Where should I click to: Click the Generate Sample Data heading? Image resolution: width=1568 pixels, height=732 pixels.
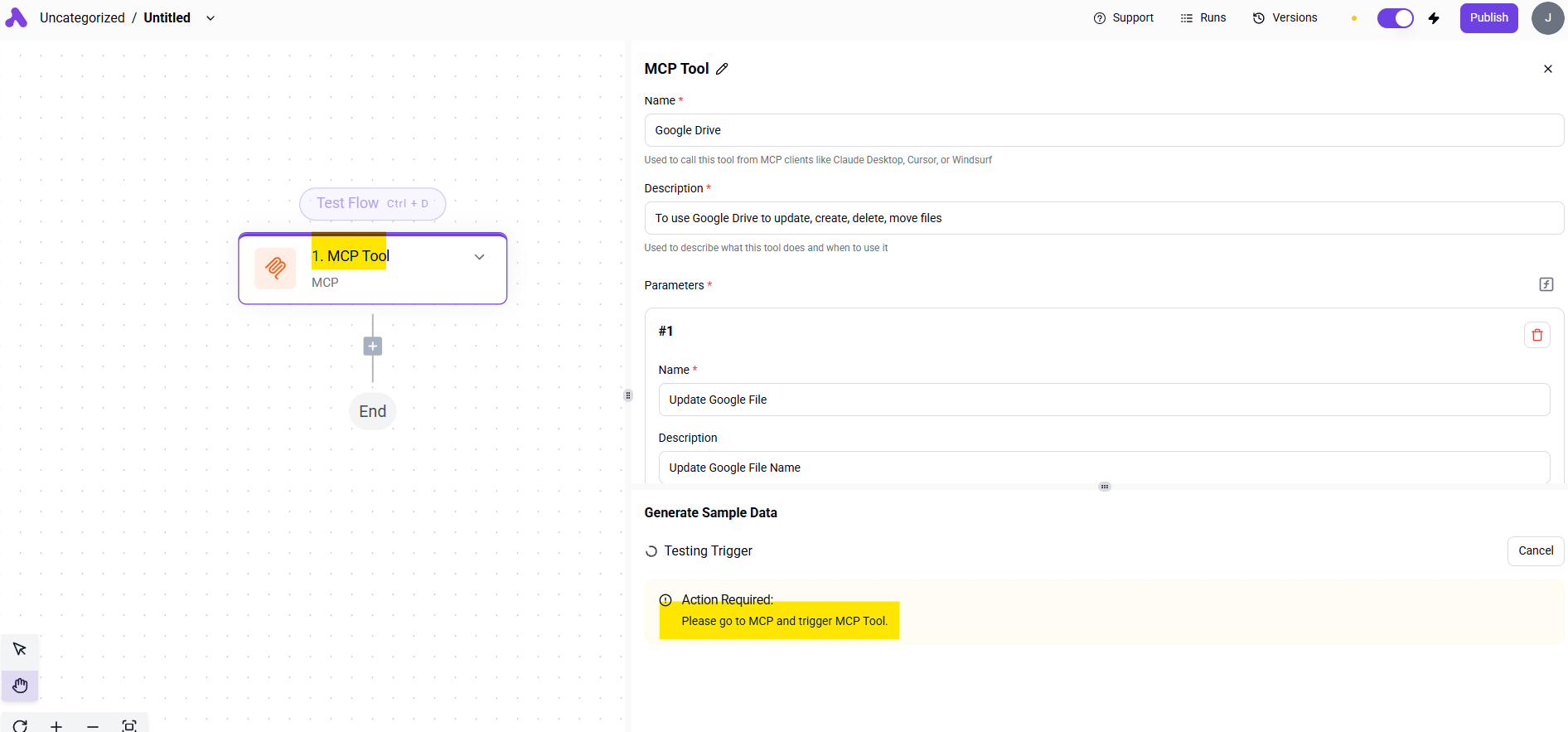[710, 512]
